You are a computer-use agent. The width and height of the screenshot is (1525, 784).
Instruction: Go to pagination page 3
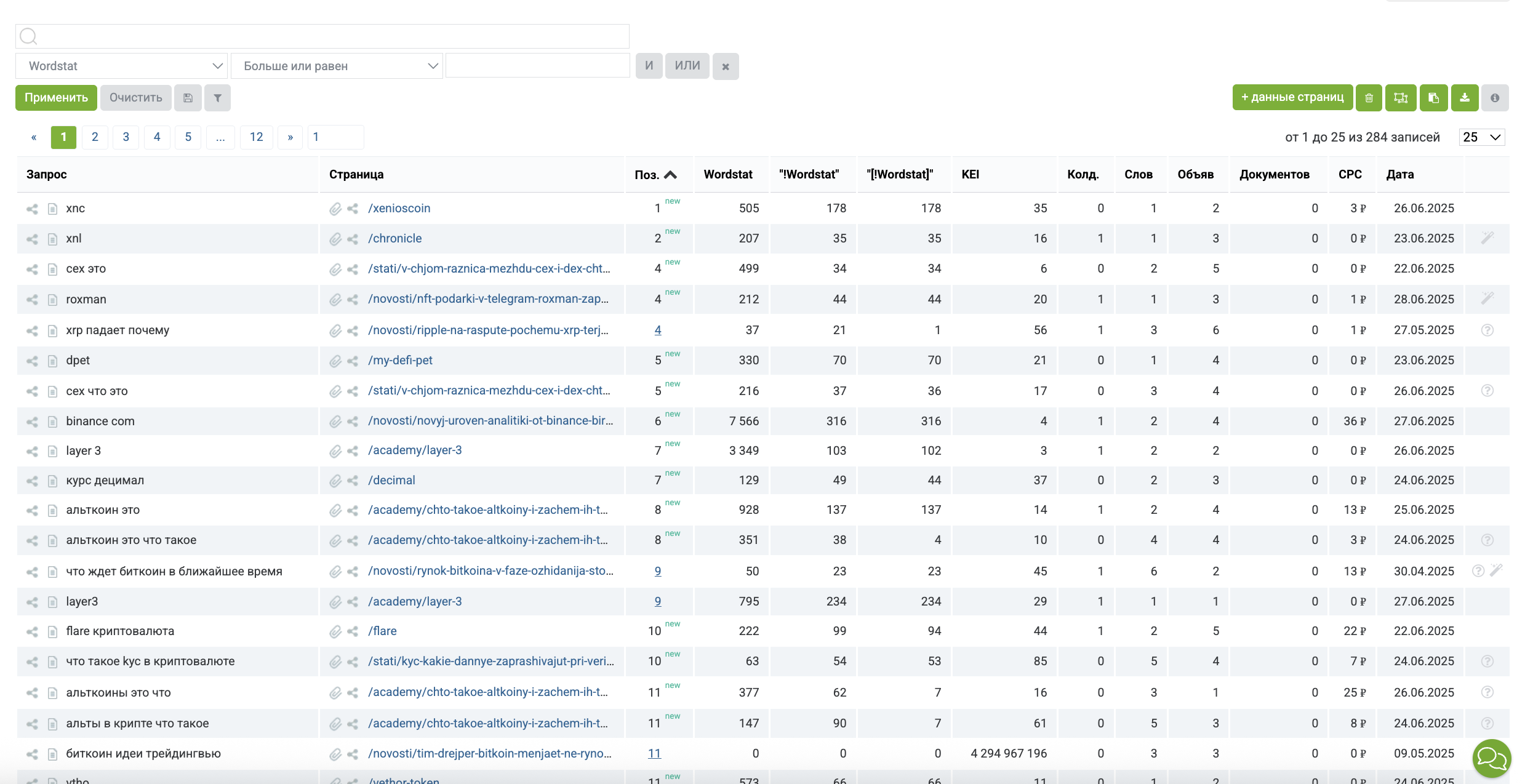pyautogui.click(x=126, y=137)
